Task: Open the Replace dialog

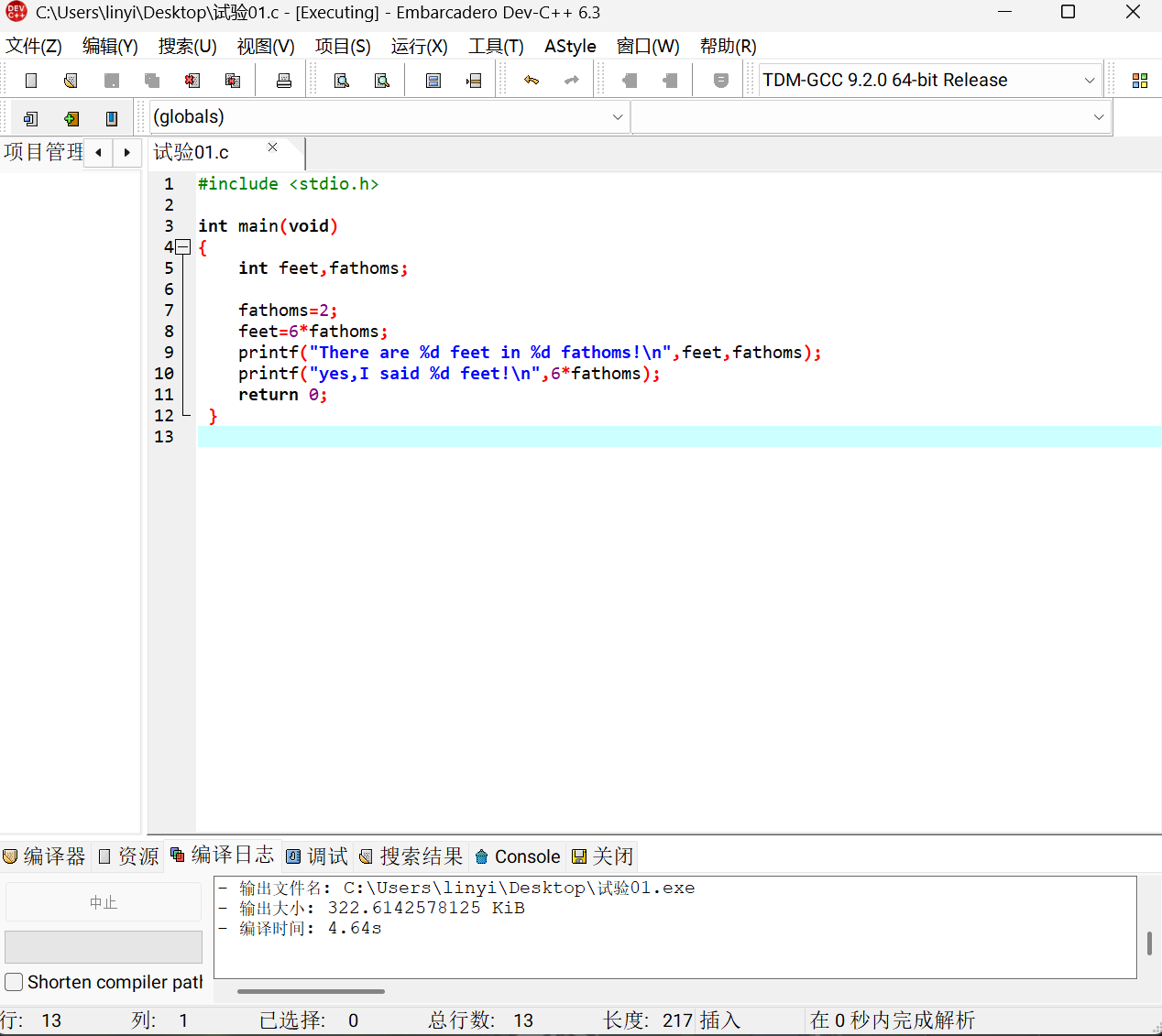Action: pos(382,81)
